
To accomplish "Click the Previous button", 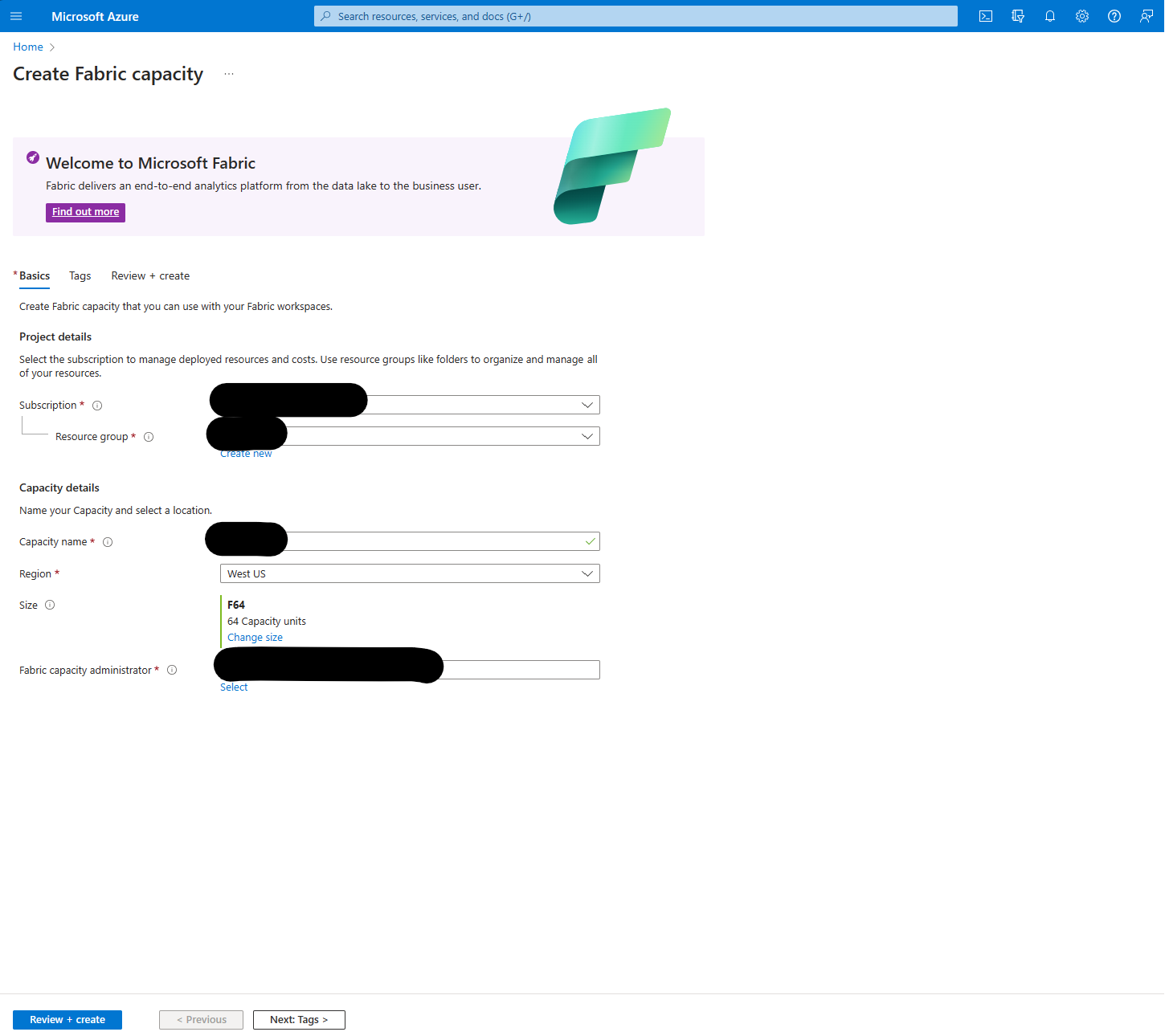I will pos(201,1020).
